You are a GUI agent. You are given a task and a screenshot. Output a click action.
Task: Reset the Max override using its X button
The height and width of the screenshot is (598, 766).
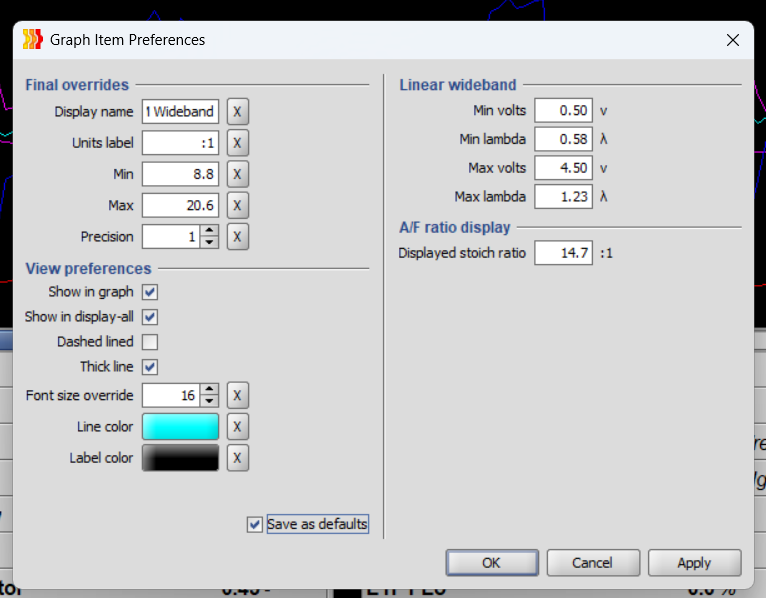point(237,205)
